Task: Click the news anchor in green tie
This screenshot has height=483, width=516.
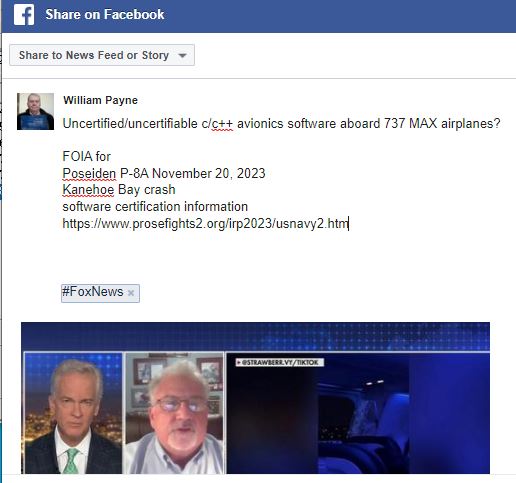Action: click(73, 413)
